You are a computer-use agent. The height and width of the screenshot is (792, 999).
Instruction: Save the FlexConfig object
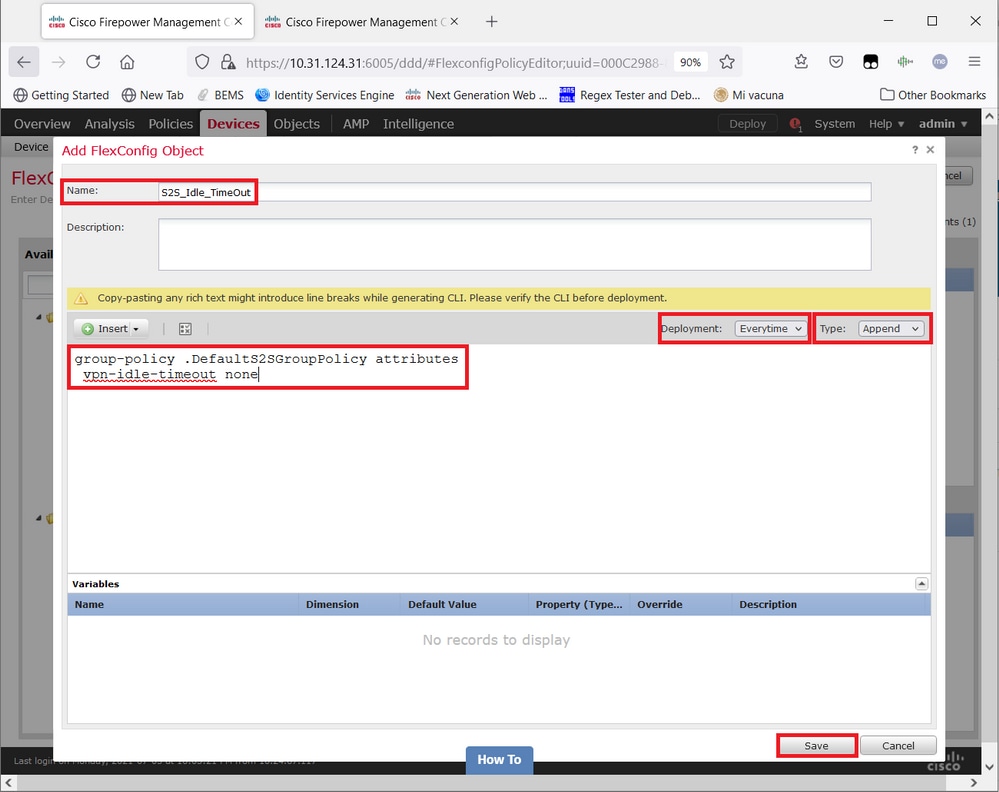[x=816, y=745]
